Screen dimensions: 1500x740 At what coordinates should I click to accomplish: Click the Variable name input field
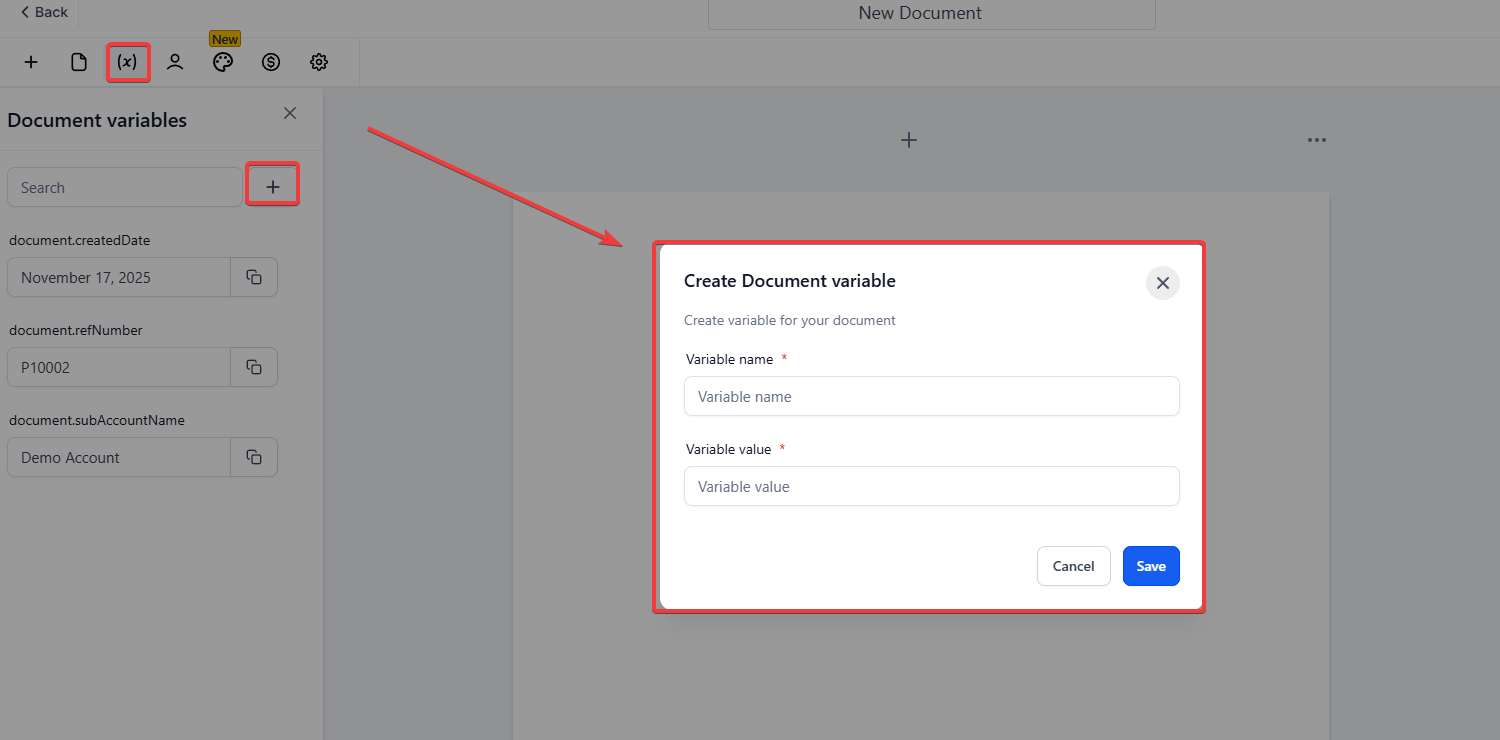point(931,396)
